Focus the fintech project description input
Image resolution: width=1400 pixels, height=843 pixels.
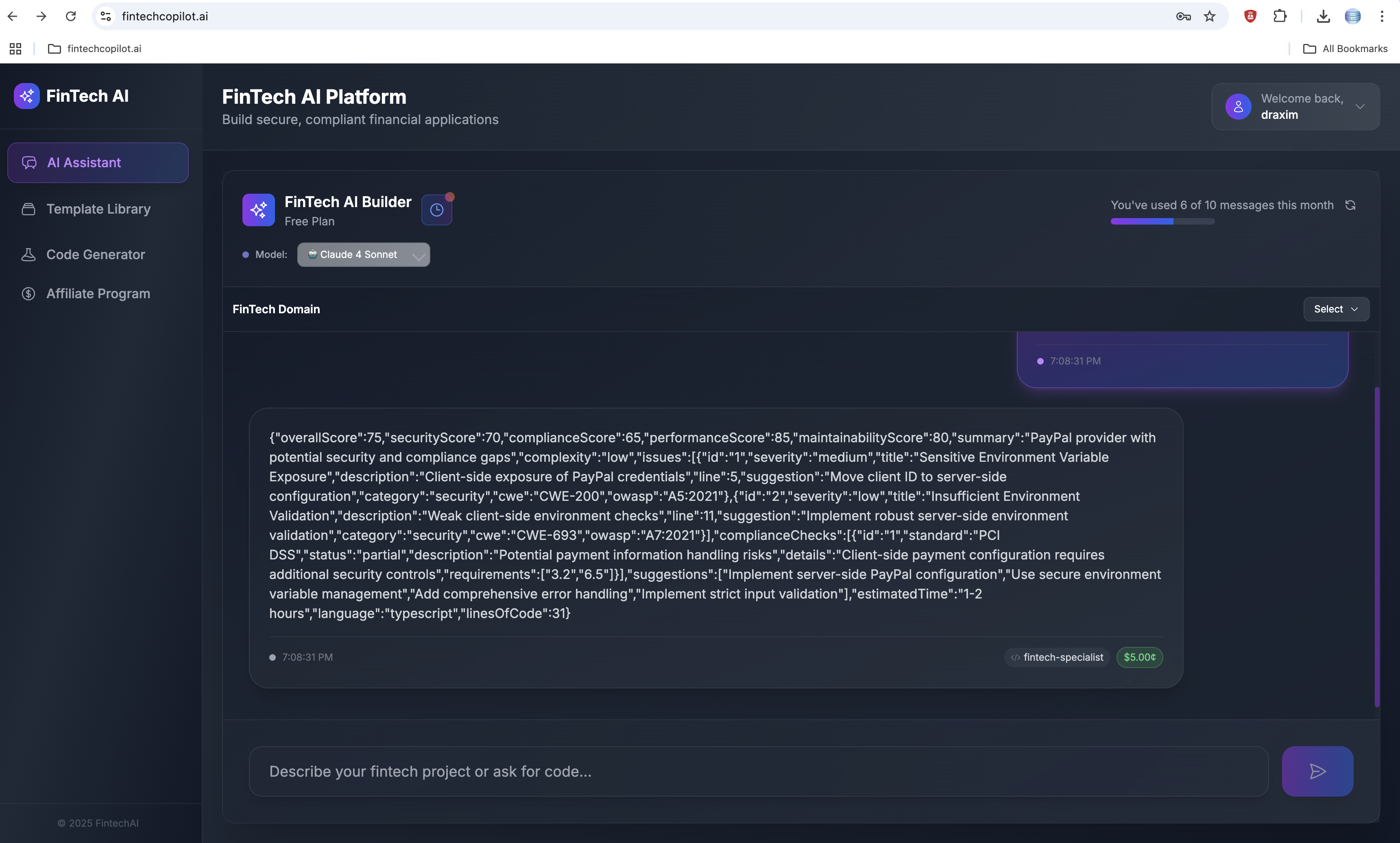coord(758,771)
